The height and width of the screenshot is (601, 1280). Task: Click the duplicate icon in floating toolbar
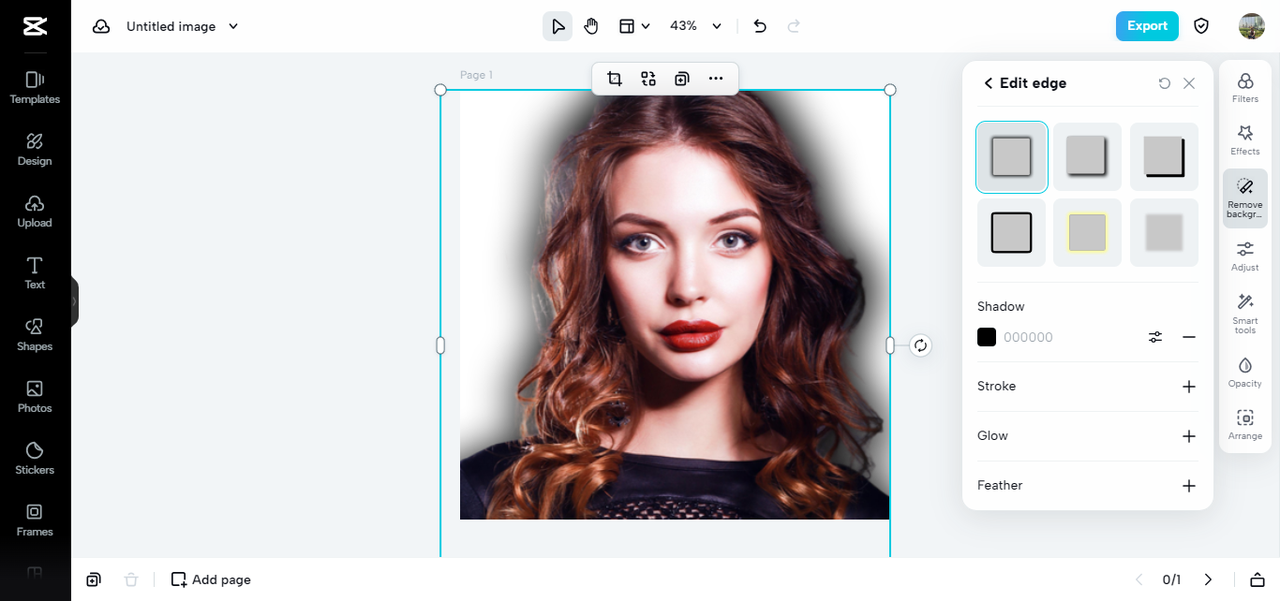682,78
